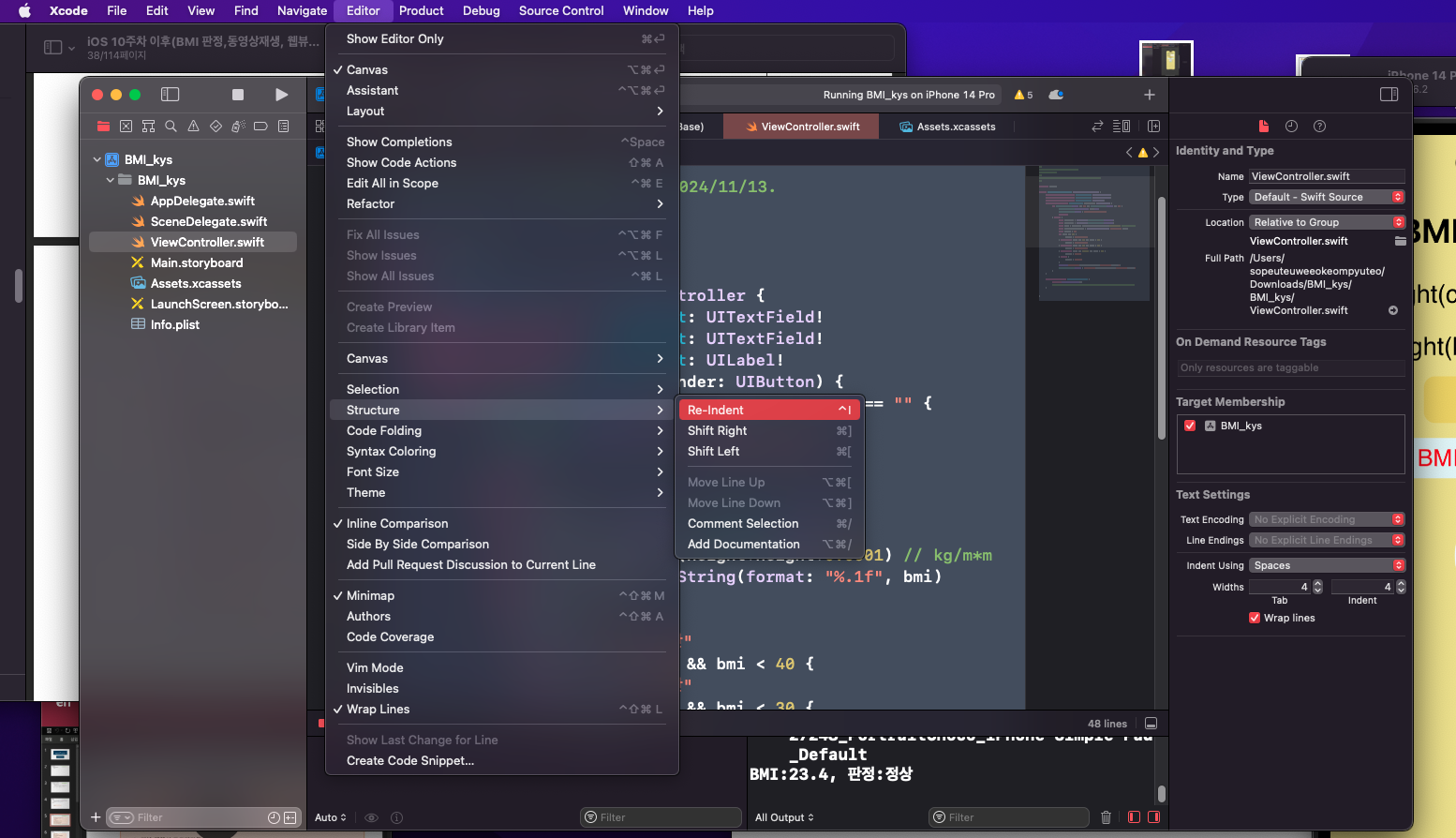Open the Type dropdown Default - Swift Source
The width and height of the screenshot is (1456, 838).
click(1327, 197)
